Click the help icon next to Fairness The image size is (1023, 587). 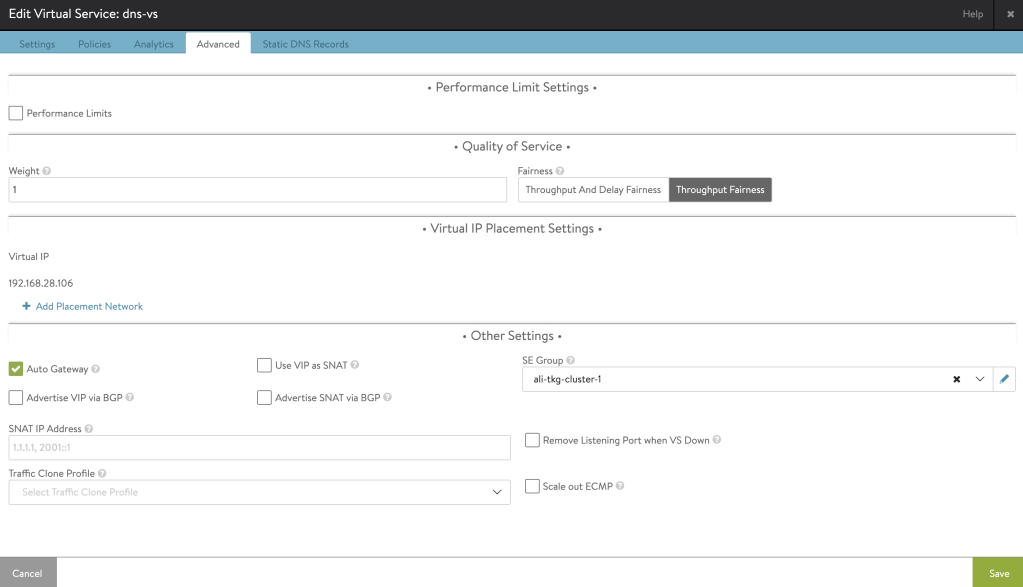560,171
